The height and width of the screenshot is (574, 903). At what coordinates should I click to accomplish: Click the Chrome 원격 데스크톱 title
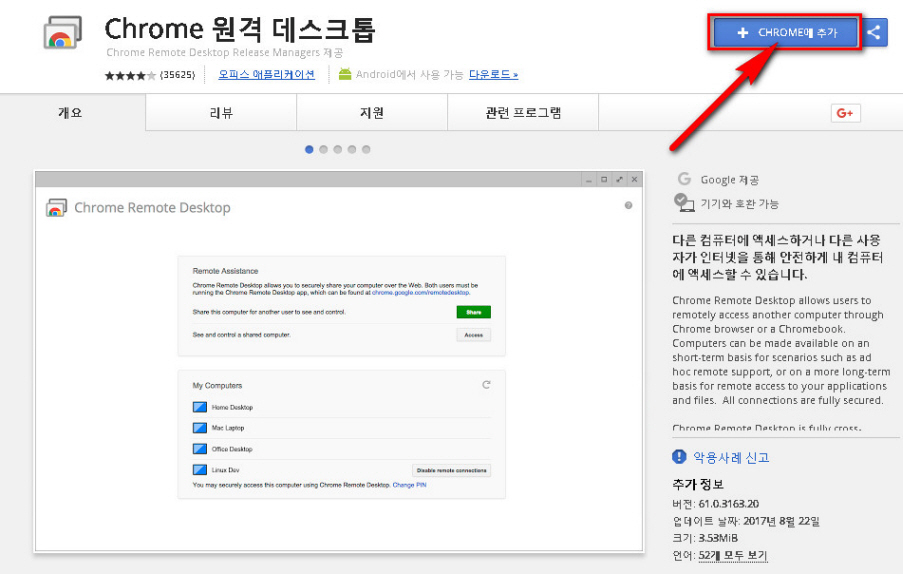pos(240,29)
